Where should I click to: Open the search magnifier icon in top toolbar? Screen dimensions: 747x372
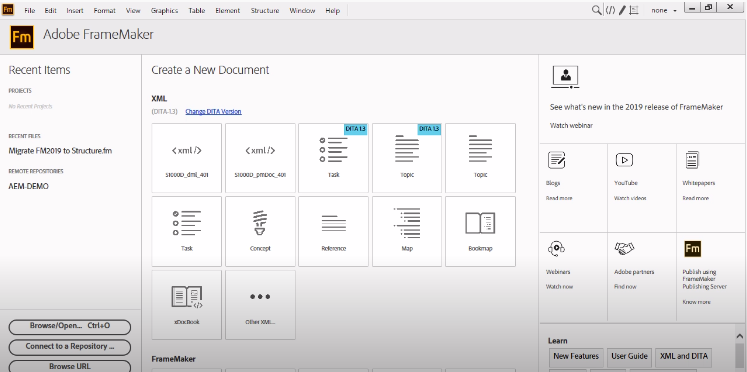596,10
